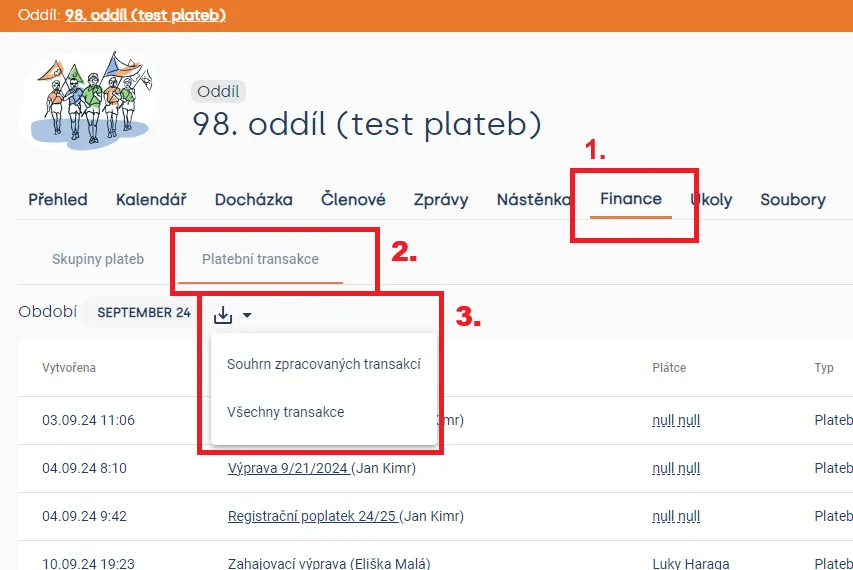Open Registrační poplatek 24/25 link
The width and height of the screenshot is (853, 570).
(x=312, y=516)
